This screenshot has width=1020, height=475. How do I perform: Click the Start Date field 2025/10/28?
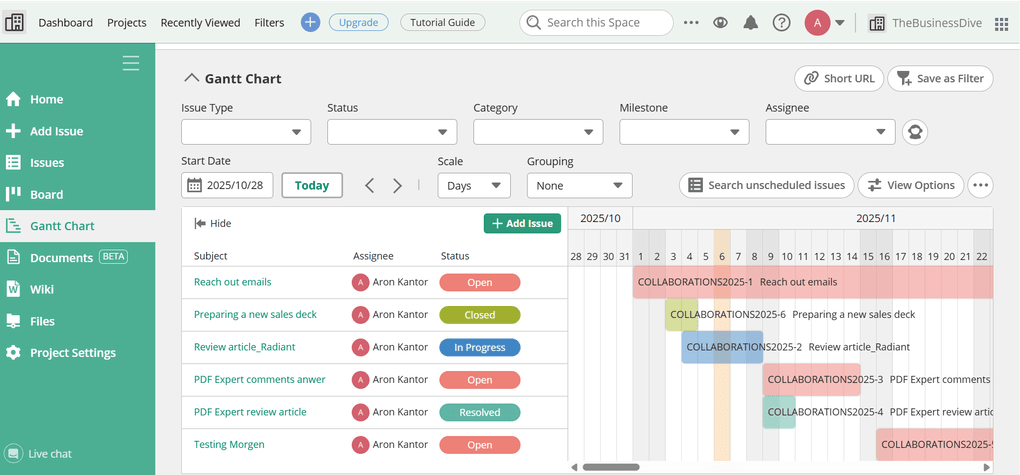coord(227,185)
